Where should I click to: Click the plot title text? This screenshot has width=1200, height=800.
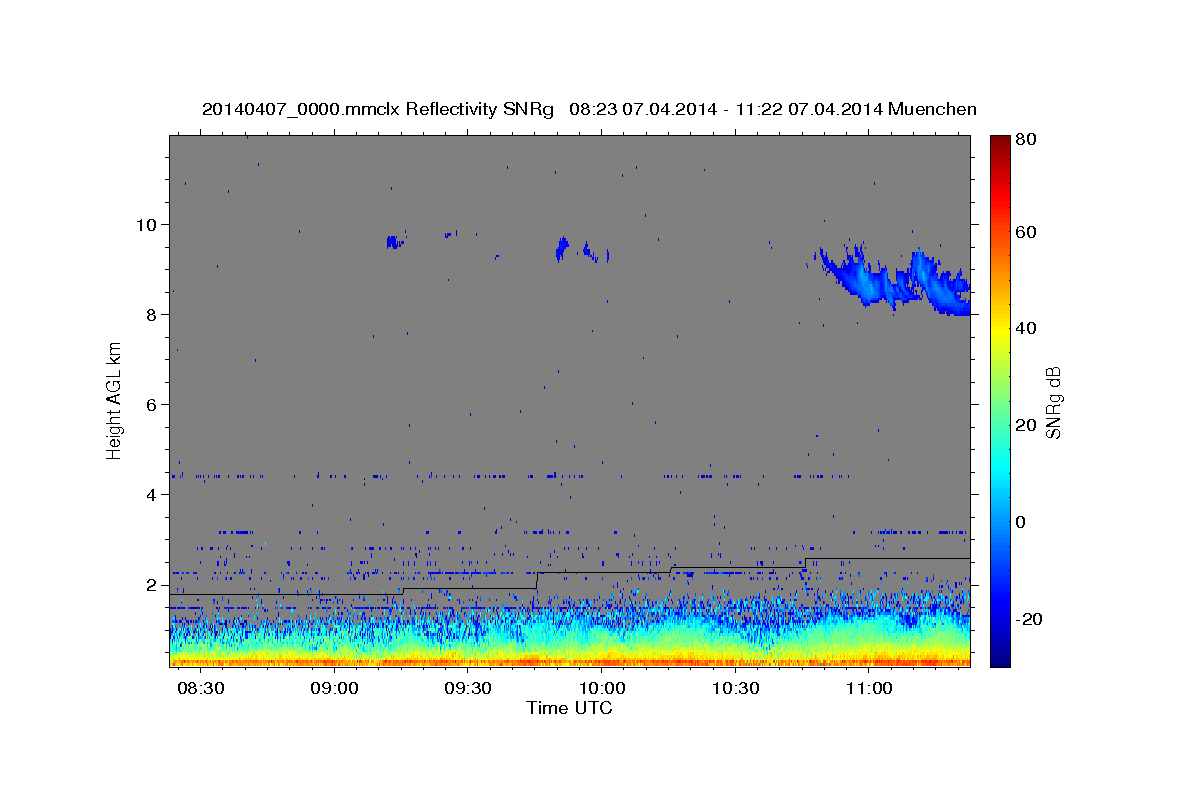point(589,109)
